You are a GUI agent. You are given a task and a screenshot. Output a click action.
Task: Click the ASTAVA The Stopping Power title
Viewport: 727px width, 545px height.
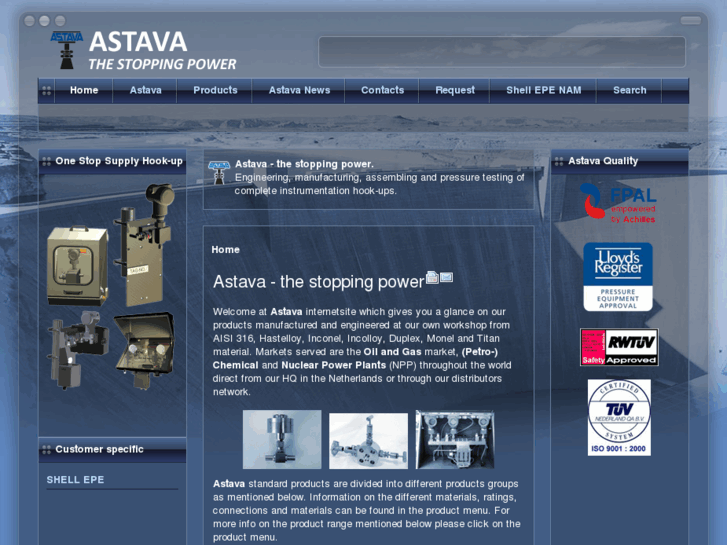point(162,50)
